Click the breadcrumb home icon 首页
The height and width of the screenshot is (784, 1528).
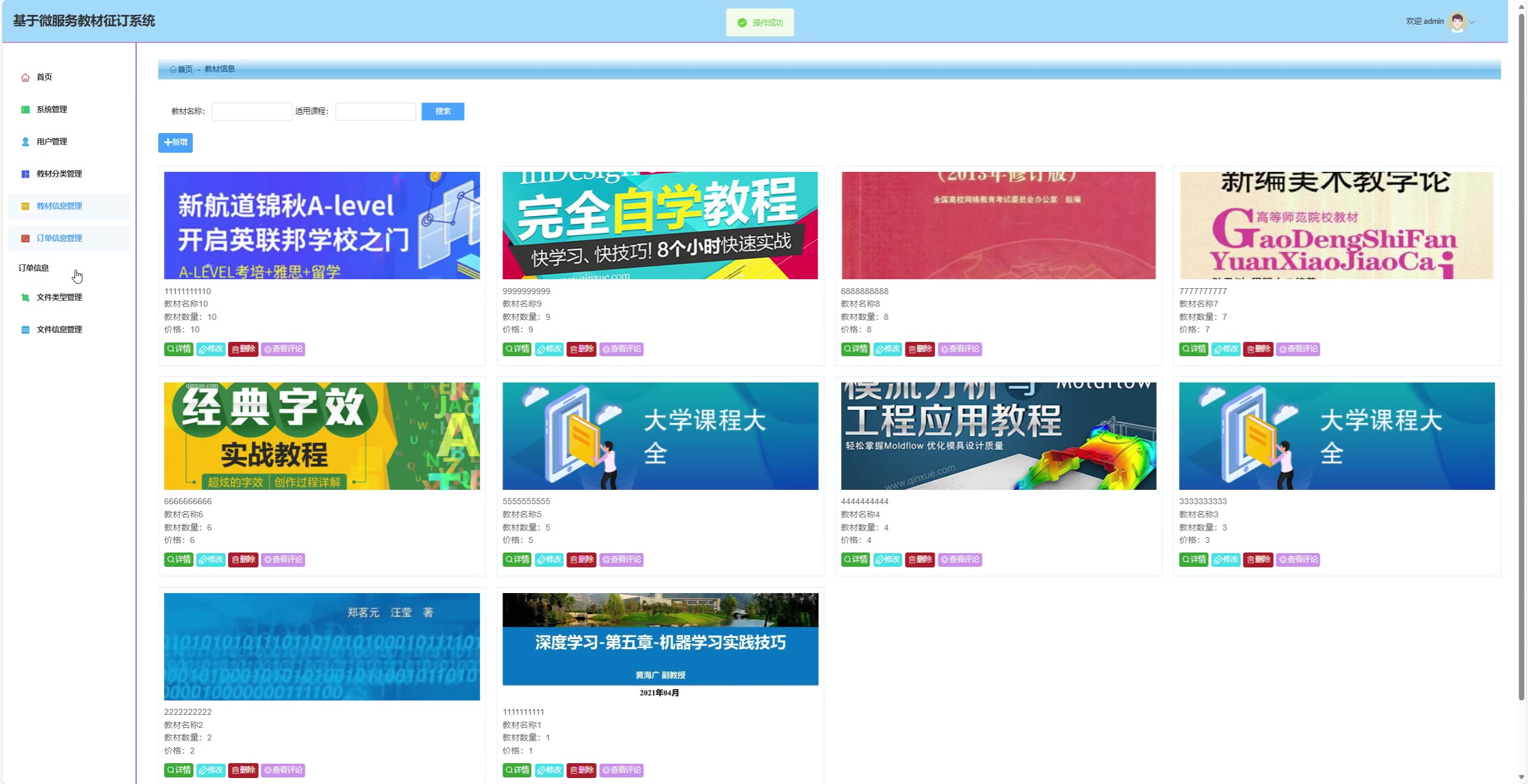[173, 69]
